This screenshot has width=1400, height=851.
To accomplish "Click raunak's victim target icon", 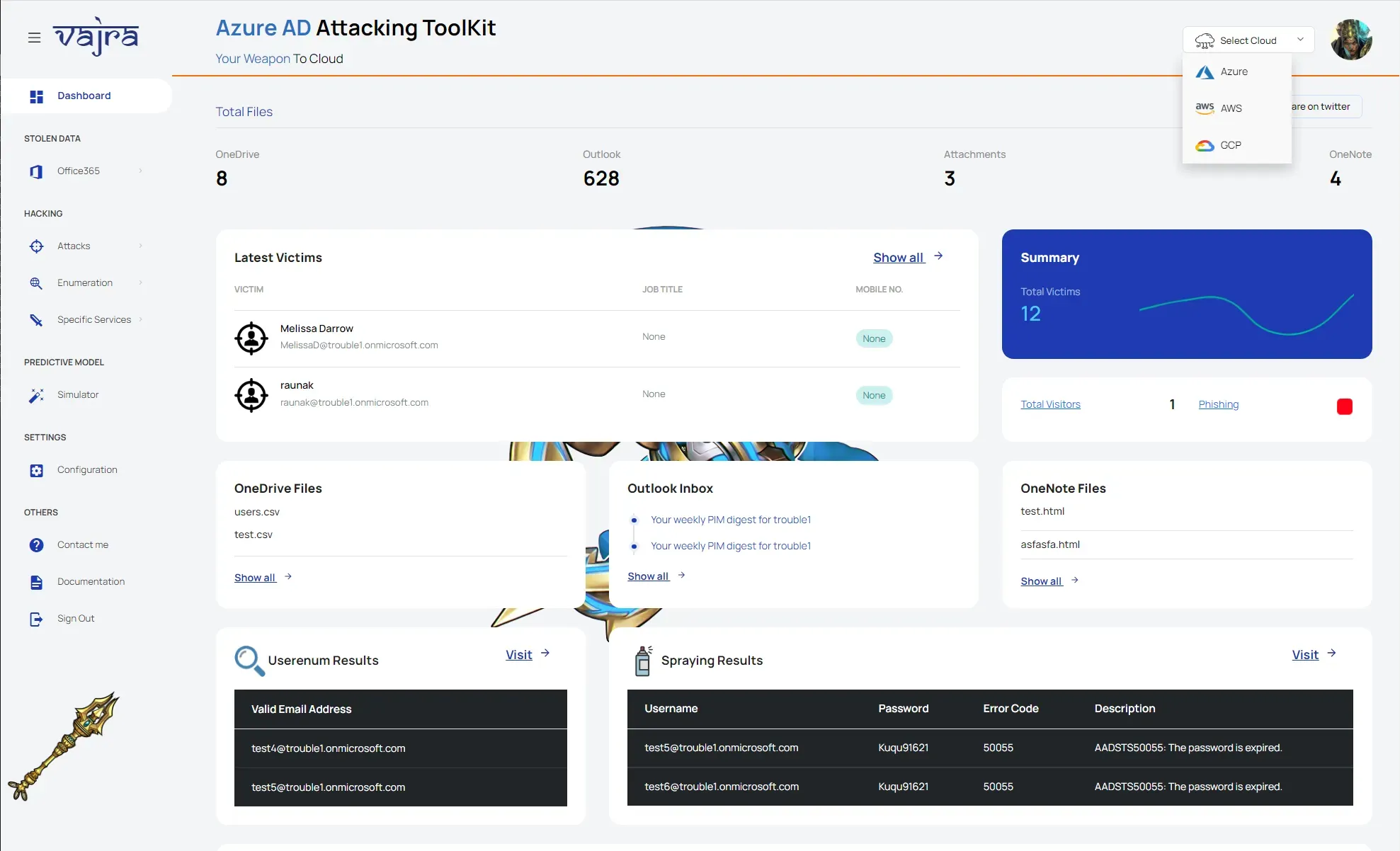I will pos(251,395).
